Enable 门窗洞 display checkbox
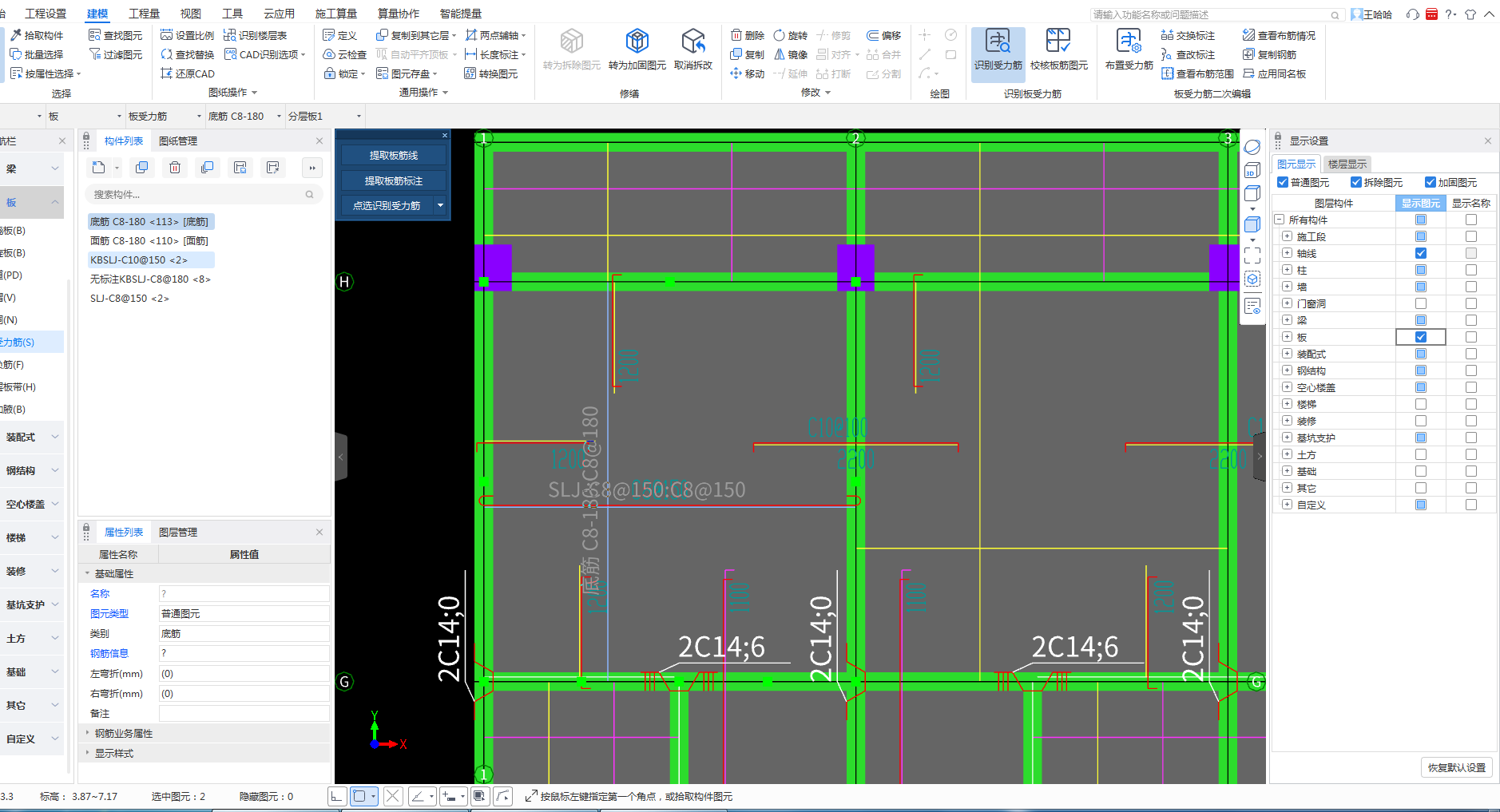1500x812 pixels. (x=1420, y=303)
